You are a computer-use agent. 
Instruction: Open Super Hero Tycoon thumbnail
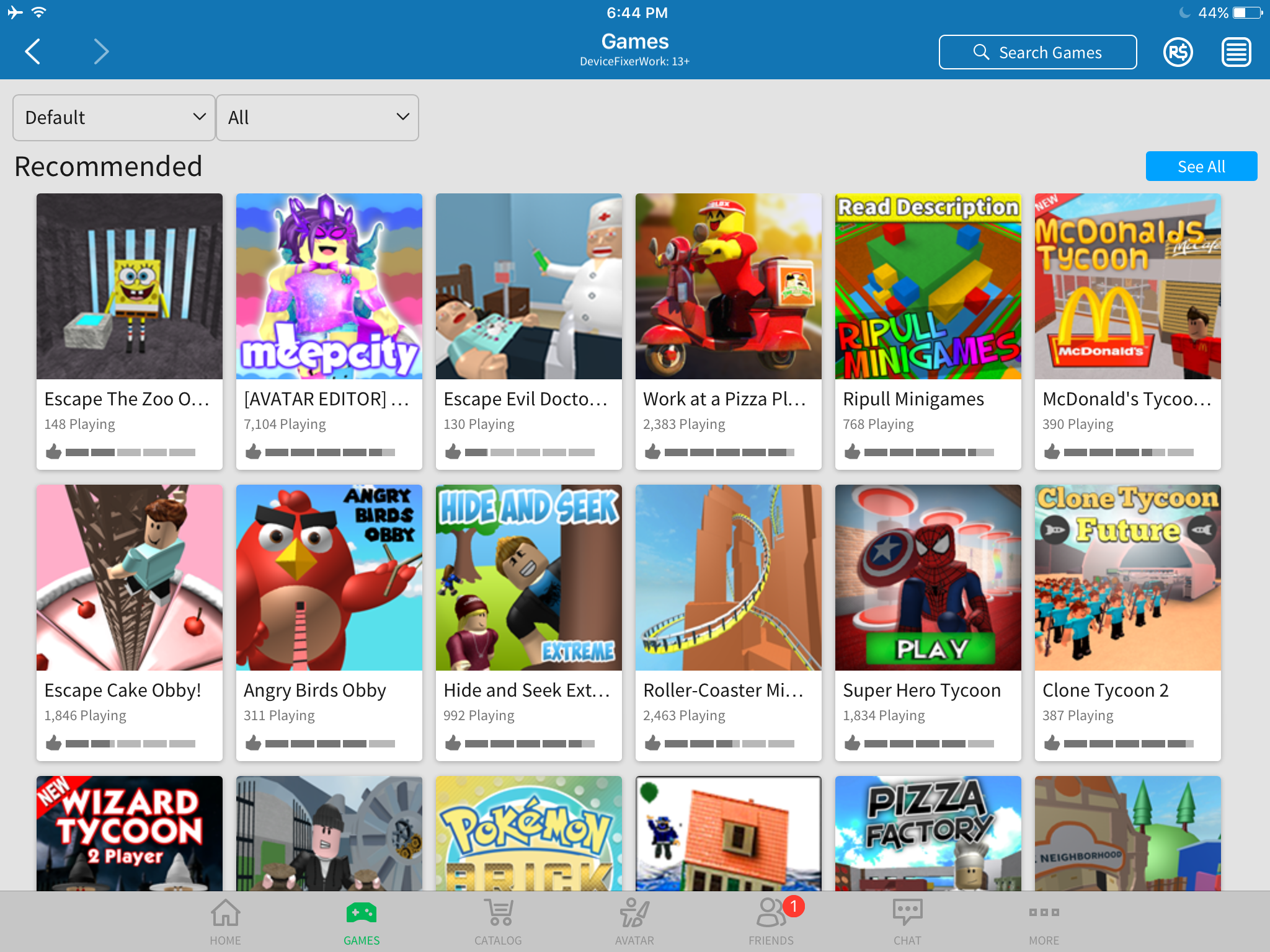pos(928,578)
